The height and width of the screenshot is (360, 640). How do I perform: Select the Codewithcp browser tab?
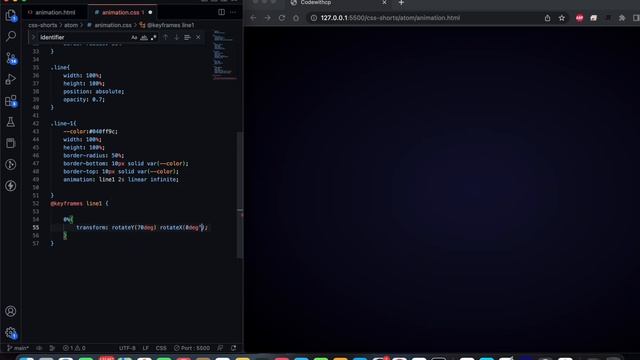pos(339,3)
